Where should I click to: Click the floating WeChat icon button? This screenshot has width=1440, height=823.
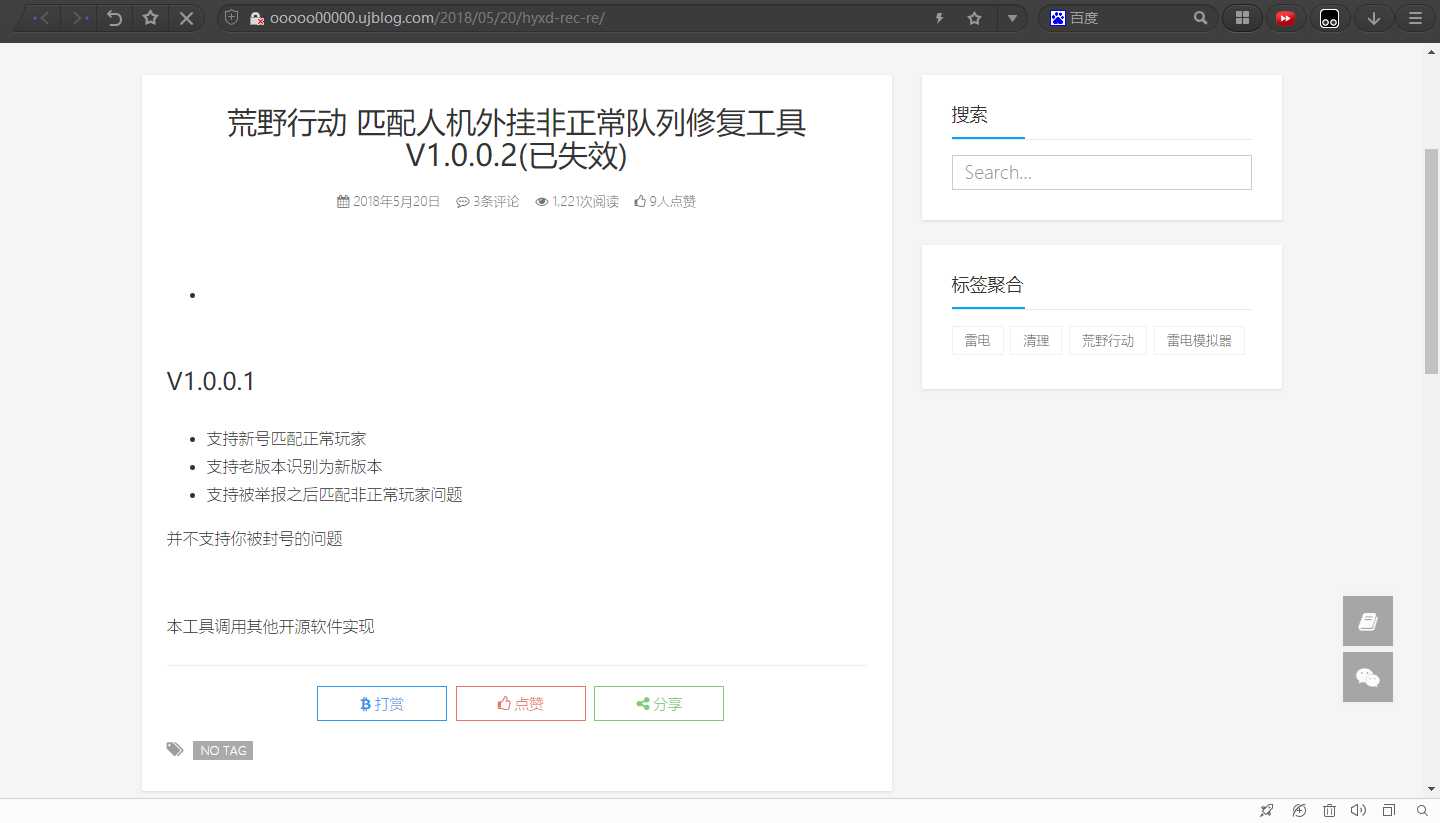tap(1368, 677)
